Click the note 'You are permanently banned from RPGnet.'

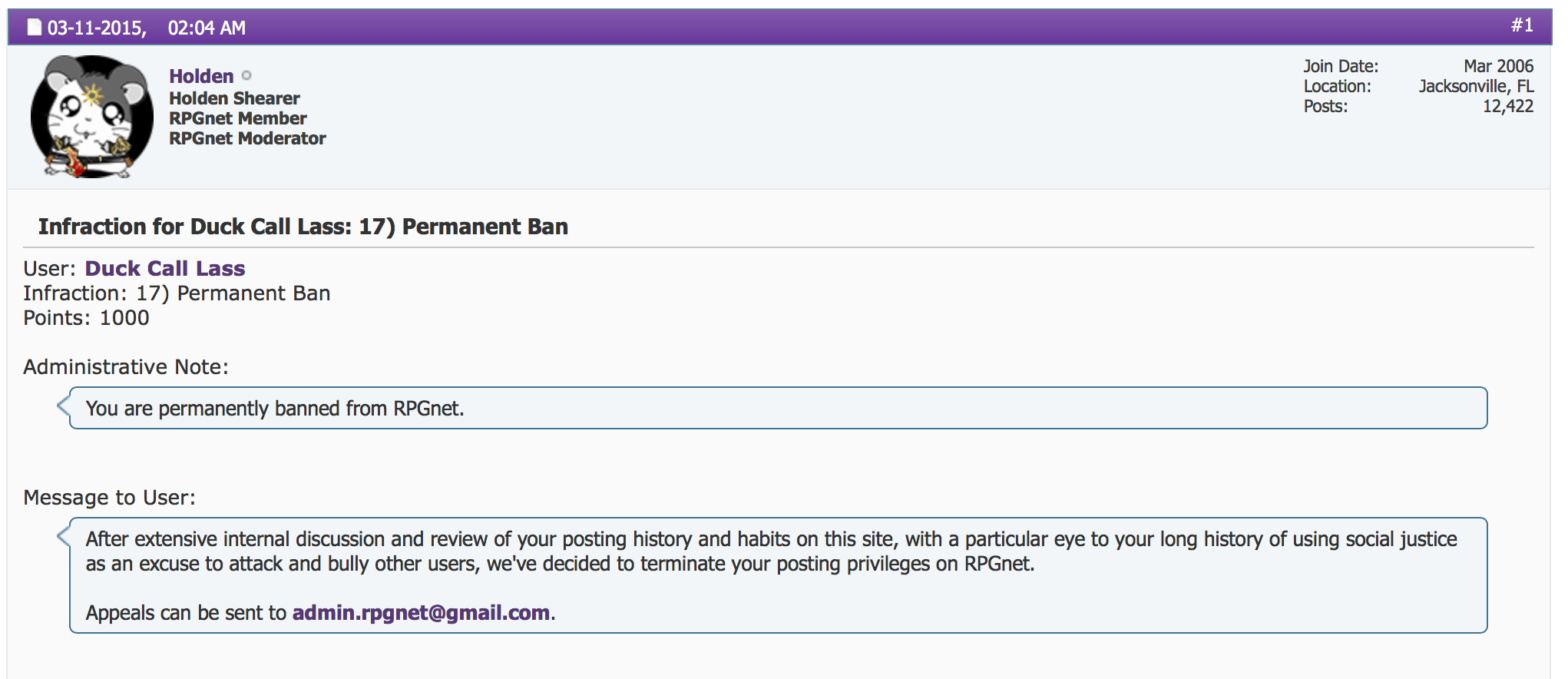[275, 409]
